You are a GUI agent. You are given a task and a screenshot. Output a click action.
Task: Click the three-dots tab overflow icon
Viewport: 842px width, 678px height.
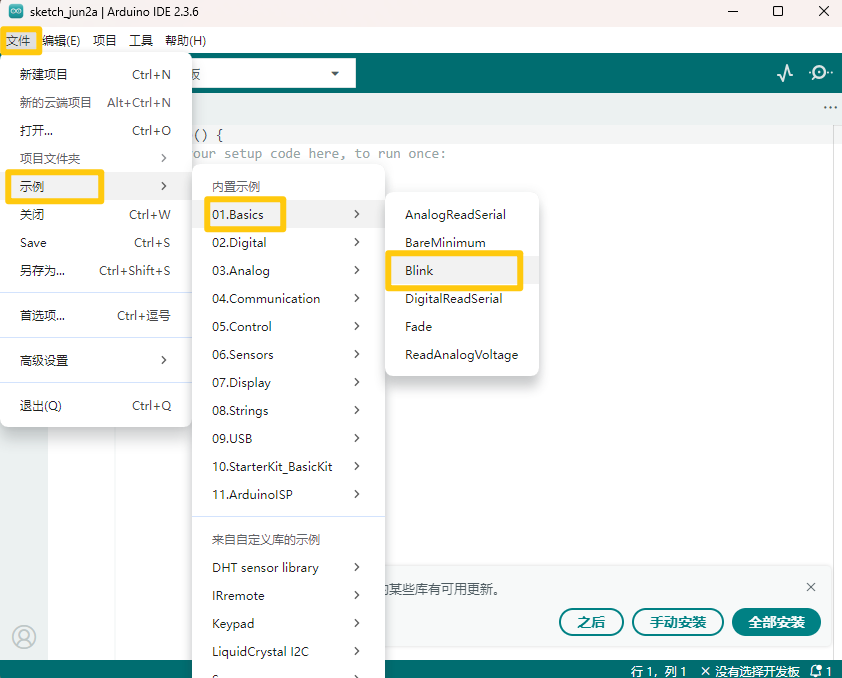tap(830, 107)
